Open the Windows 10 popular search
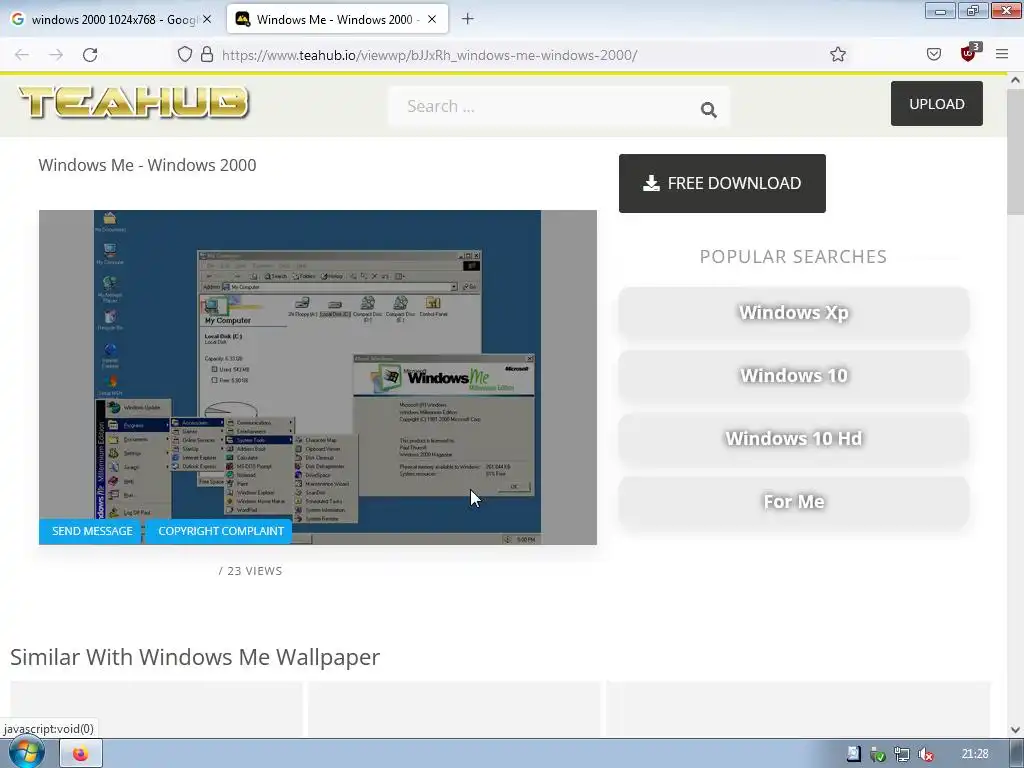The image size is (1024, 768). tap(793, 376)
